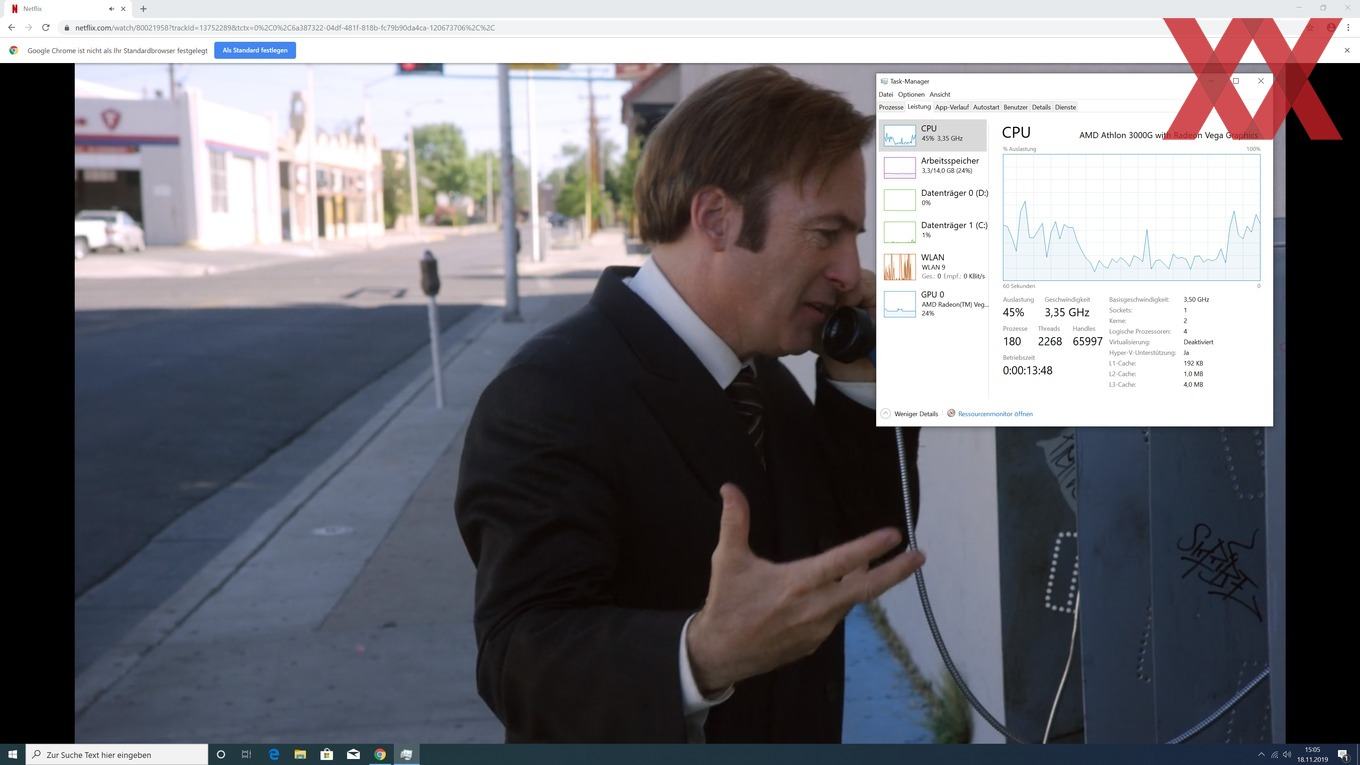Viewport: 1360px width, 765px height.
Task: Open Microsoft Store from the taskbar
Action: tap(326, 754)
